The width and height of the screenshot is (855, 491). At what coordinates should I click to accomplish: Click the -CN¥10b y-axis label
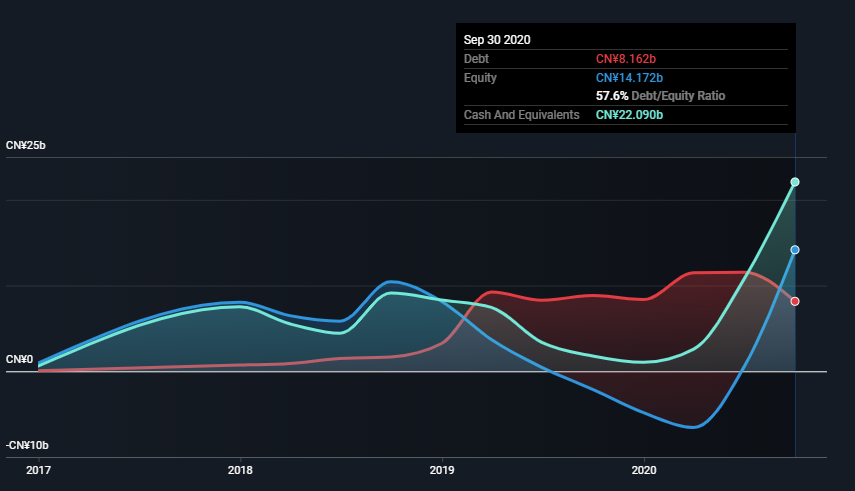[x=28, y=446]
